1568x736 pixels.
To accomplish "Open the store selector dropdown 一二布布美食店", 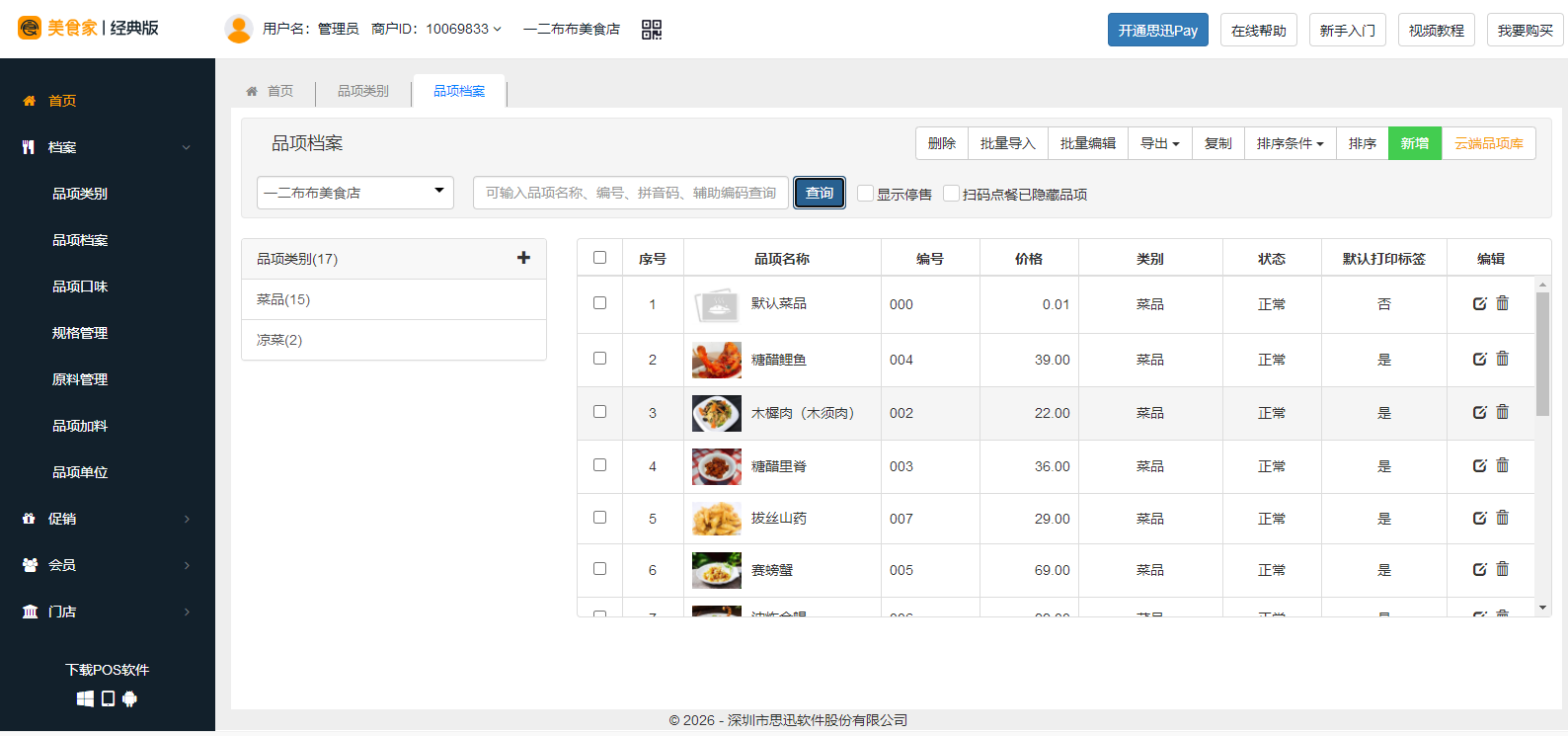I will (x=355, y=193).
